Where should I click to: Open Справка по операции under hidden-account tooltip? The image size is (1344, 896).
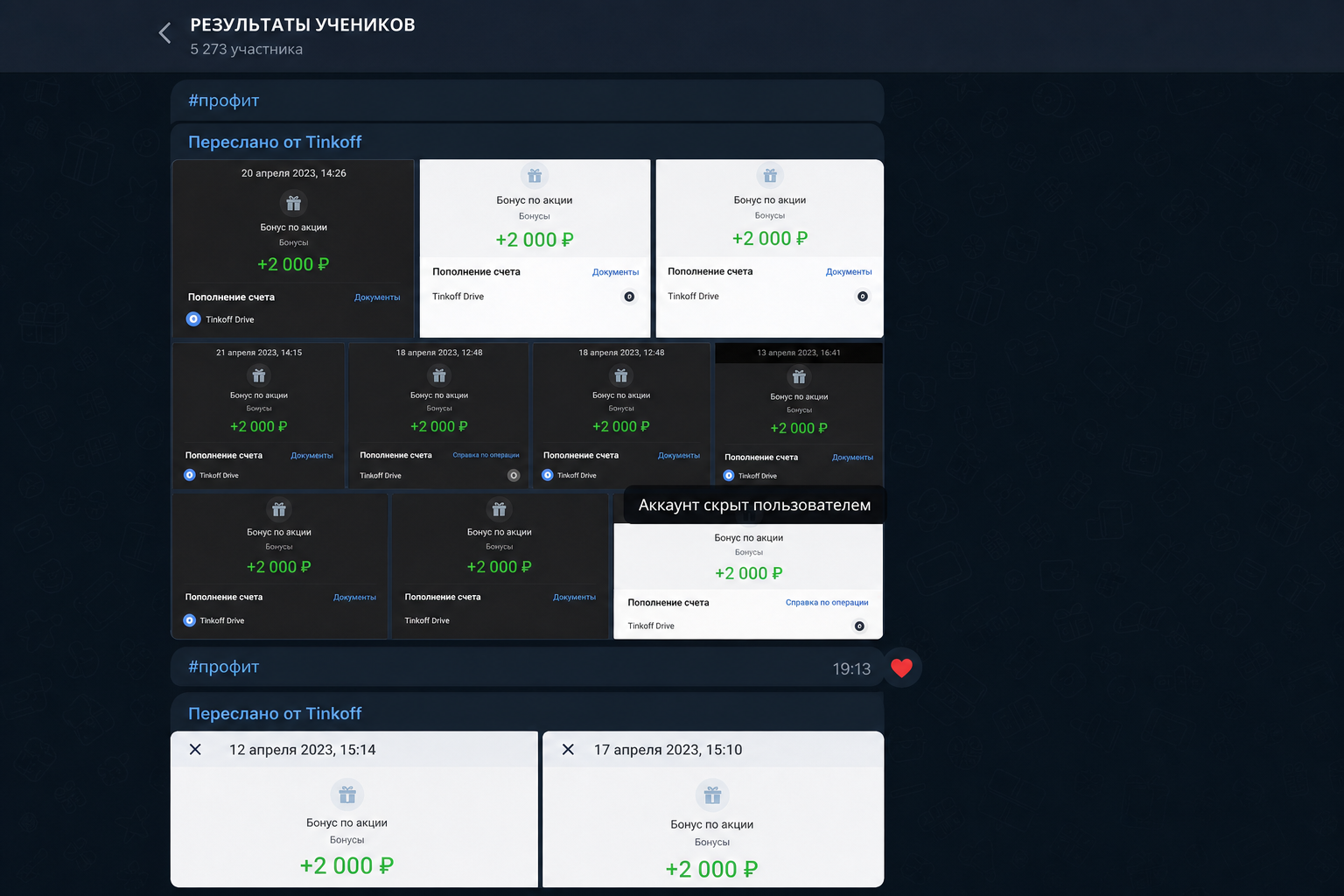pyautogui.click(x=827, y=603)
